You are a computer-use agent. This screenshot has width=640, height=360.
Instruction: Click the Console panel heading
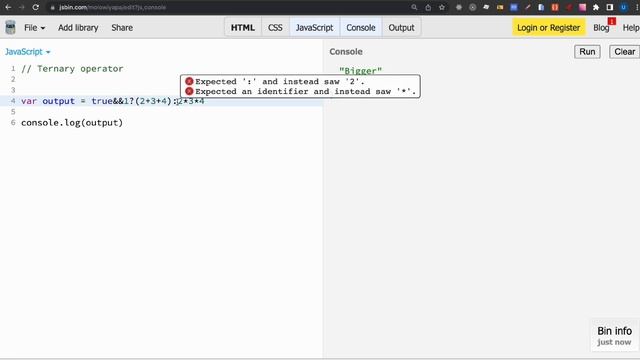click(346, 52)
